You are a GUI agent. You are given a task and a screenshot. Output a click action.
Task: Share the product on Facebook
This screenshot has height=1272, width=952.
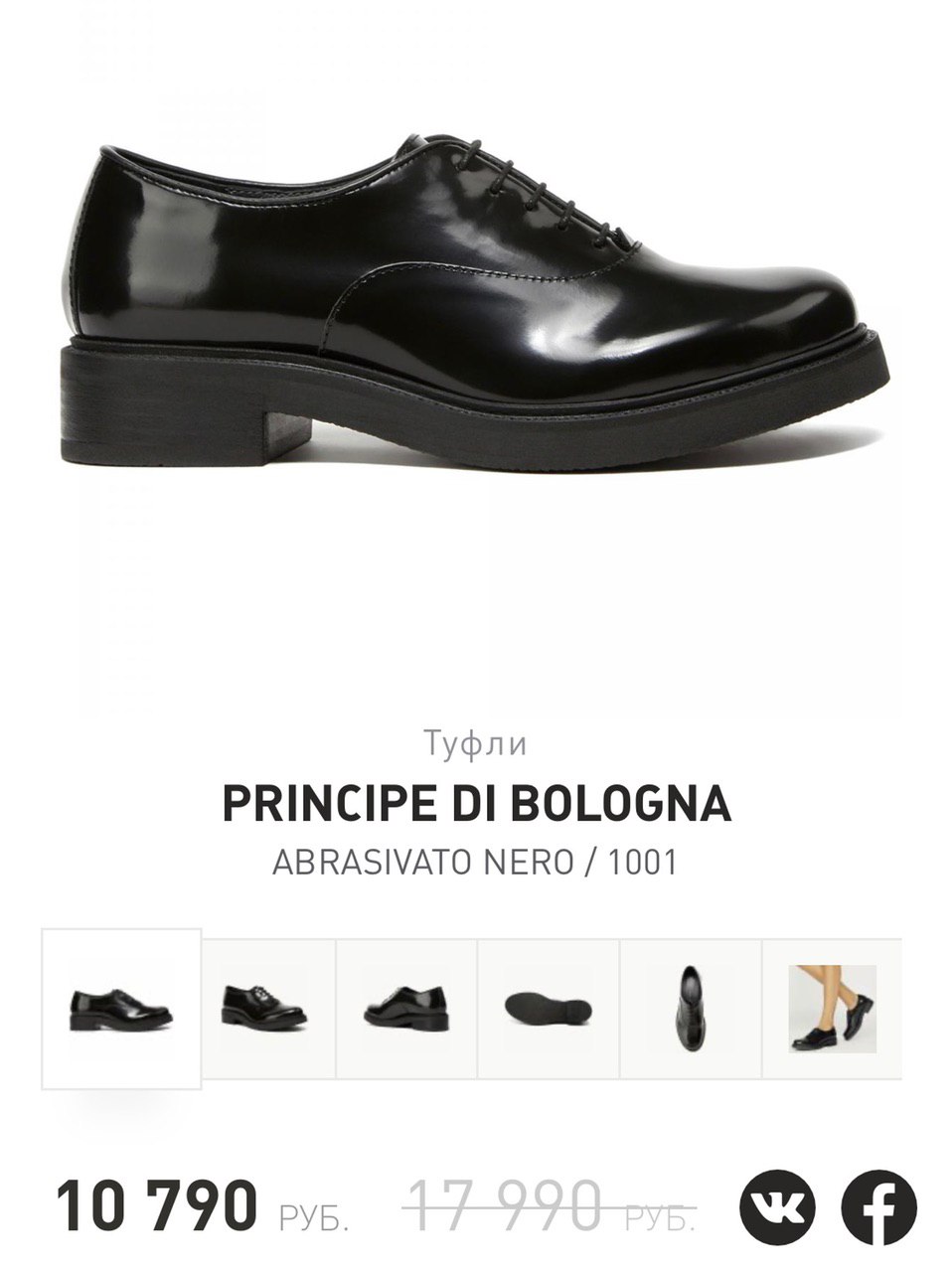click(x=879, y=1209)
